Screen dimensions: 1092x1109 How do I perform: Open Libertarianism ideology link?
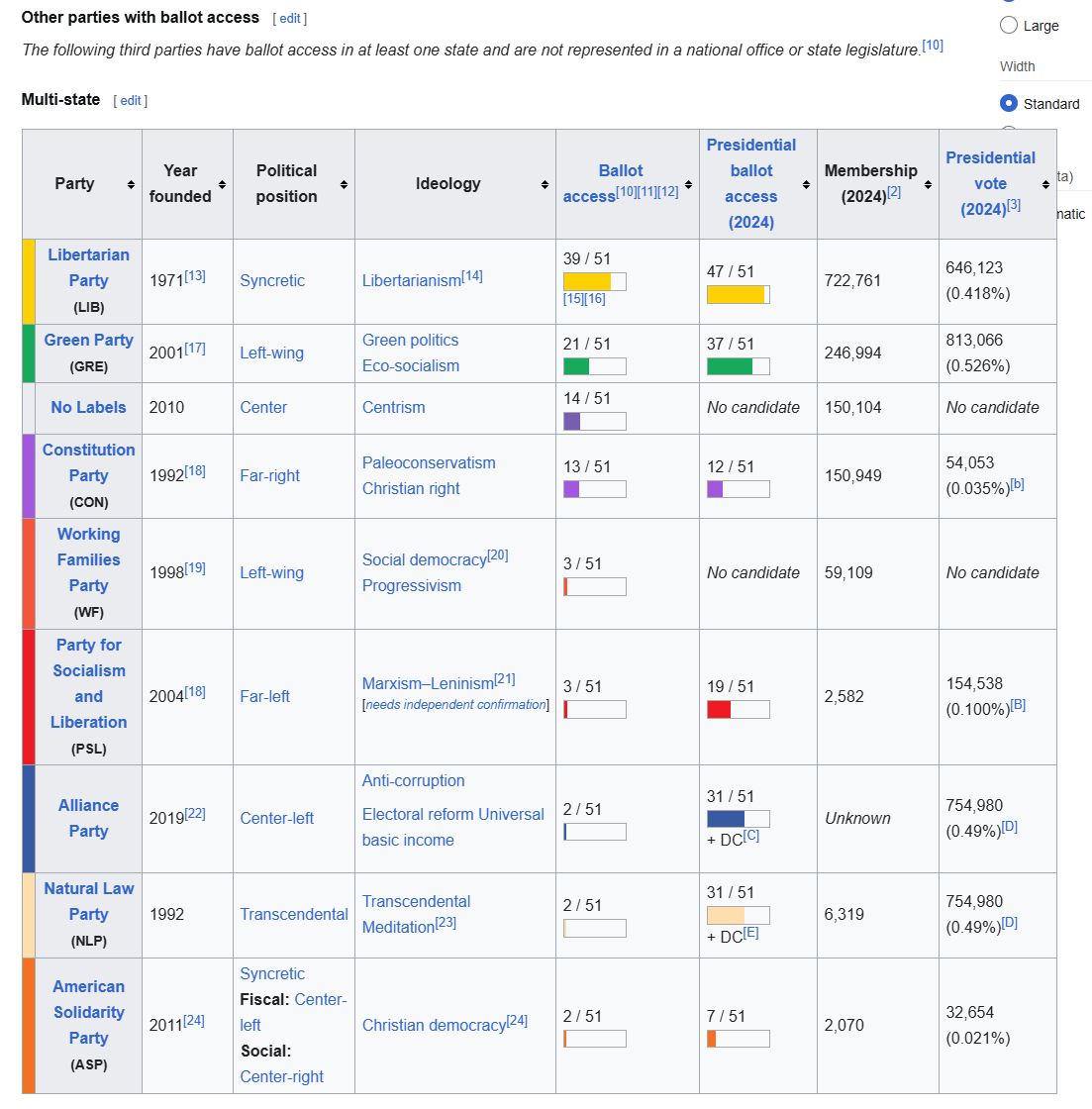pos(412,281)
